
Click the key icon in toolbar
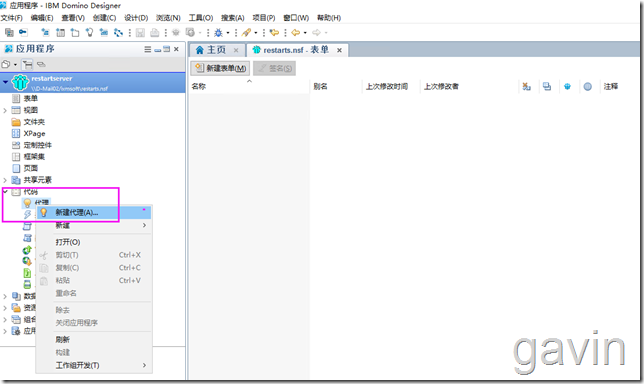click(x=23, y=32)
